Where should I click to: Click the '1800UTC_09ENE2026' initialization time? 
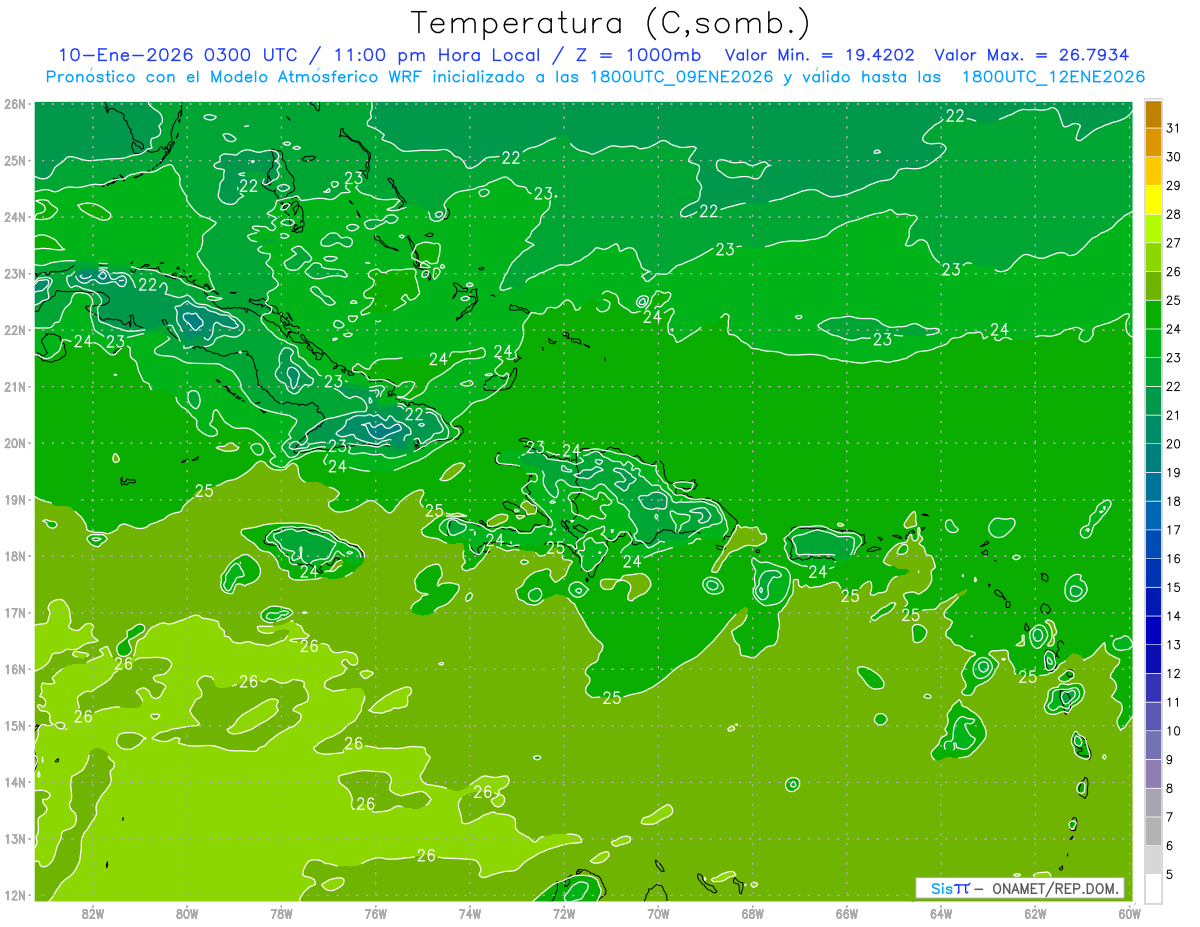[683, 77]
